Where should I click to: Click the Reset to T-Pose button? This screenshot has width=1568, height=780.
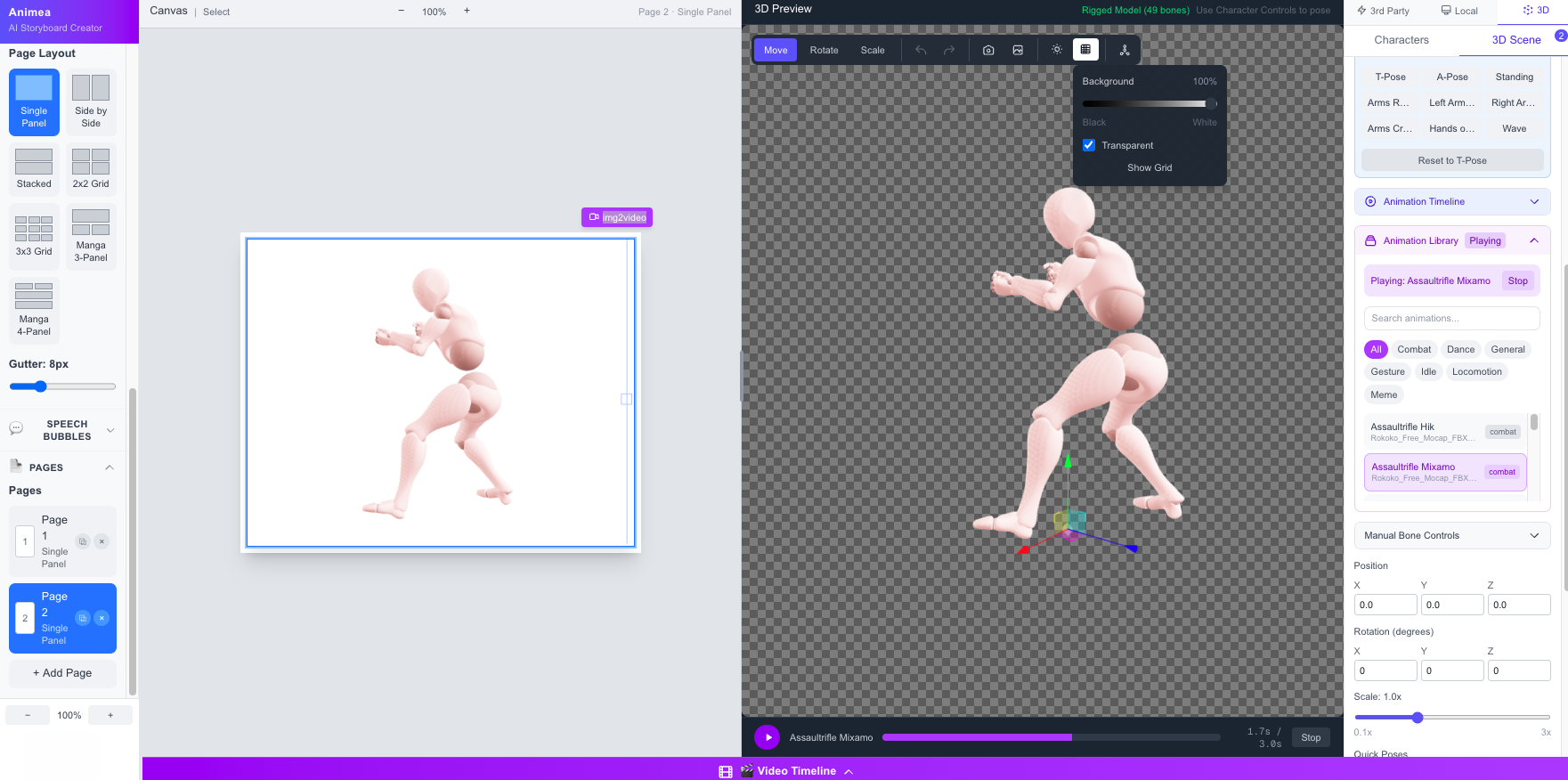click(1451, 161)
